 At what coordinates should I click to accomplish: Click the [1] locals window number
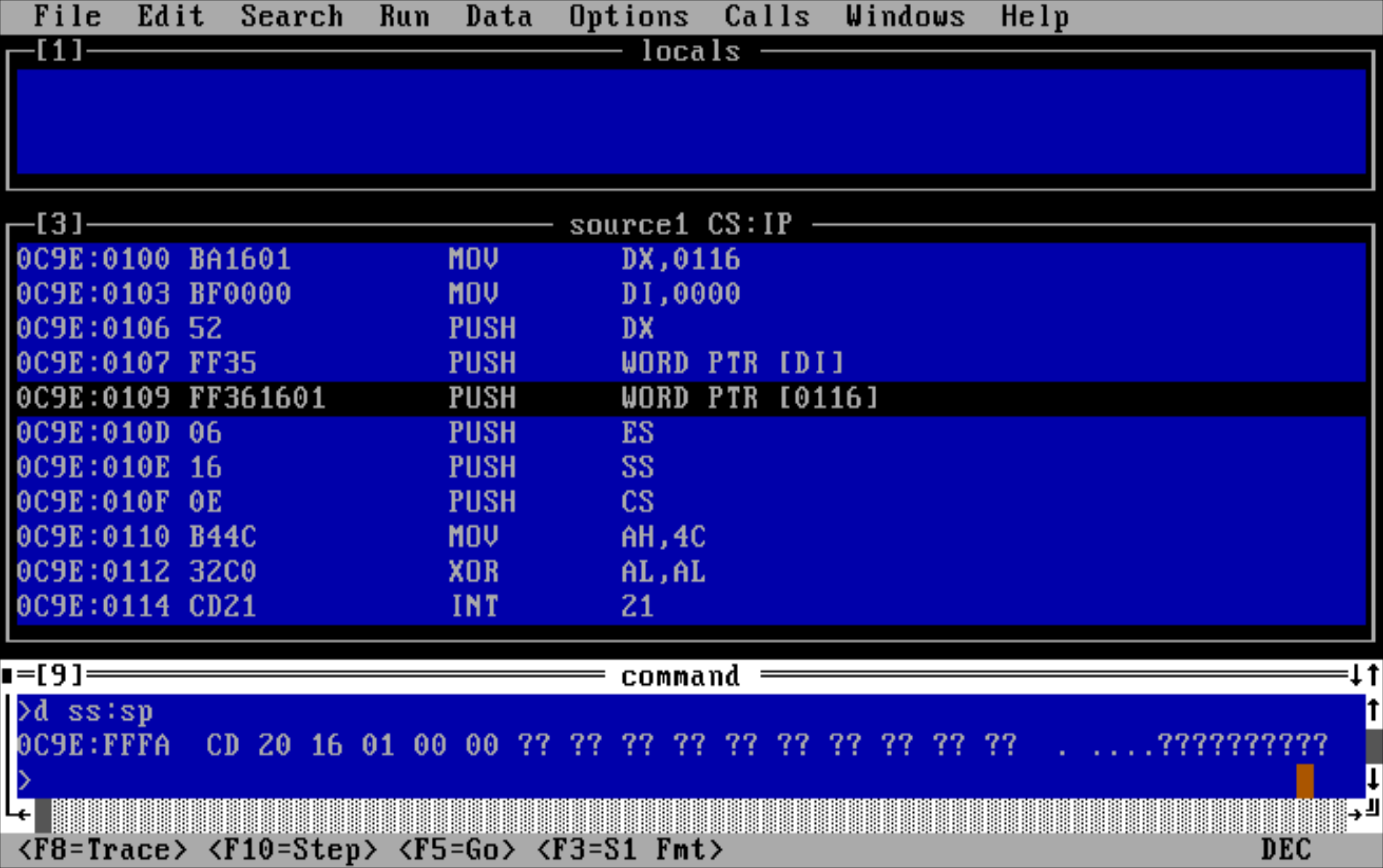tap(60, 51)
